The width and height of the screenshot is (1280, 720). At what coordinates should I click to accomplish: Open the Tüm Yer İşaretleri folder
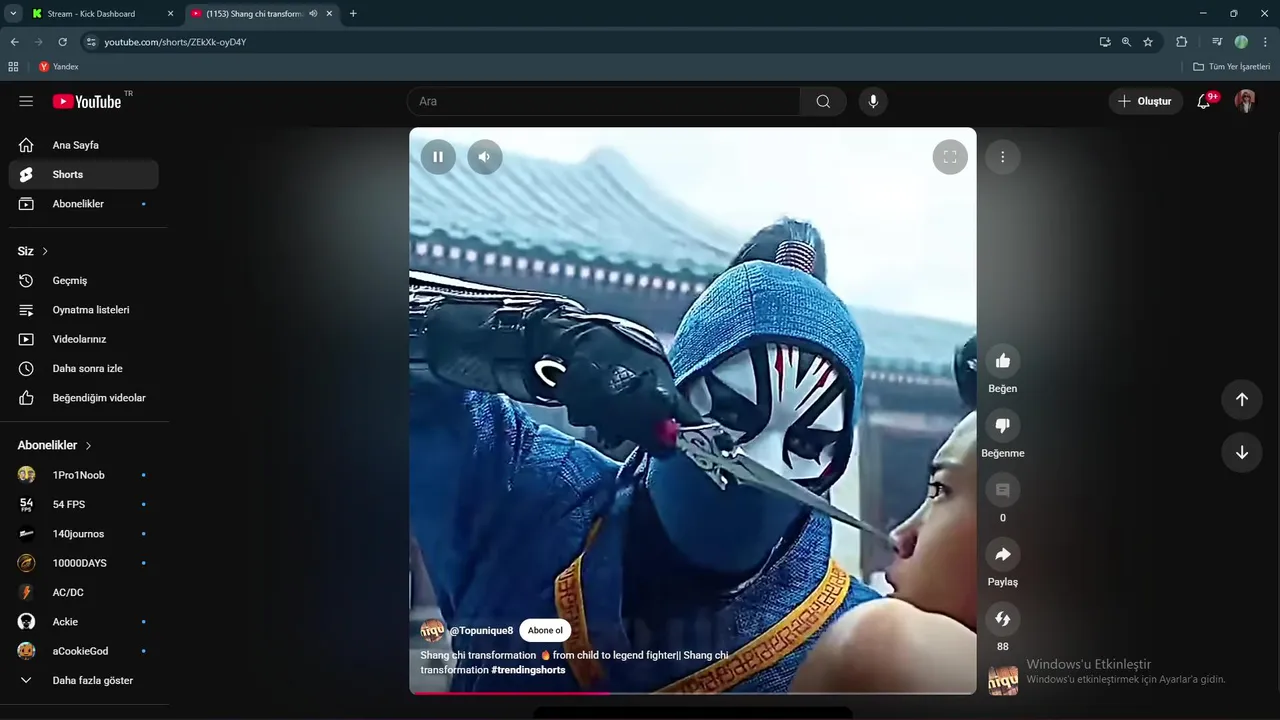(1231, 67)
